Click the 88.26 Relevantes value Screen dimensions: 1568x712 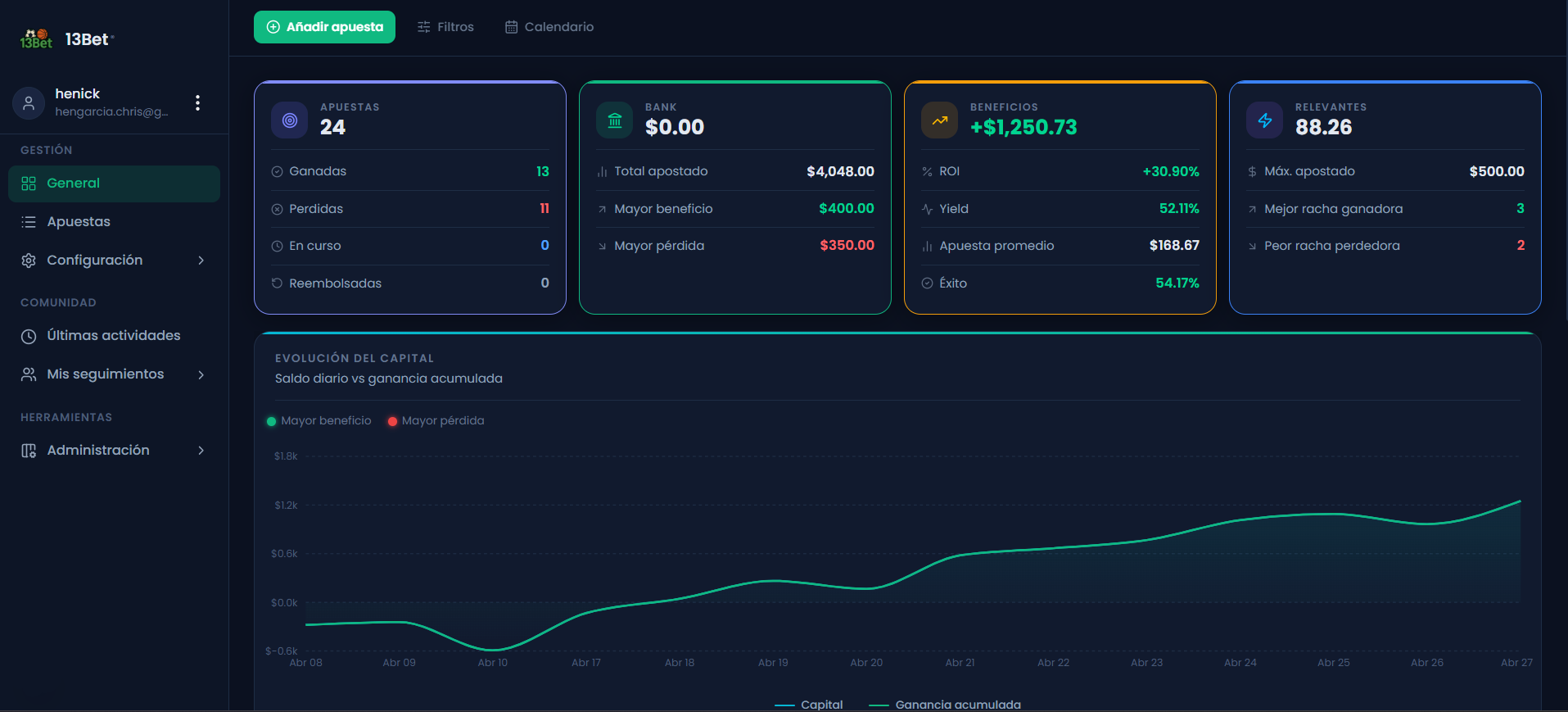1323,127
